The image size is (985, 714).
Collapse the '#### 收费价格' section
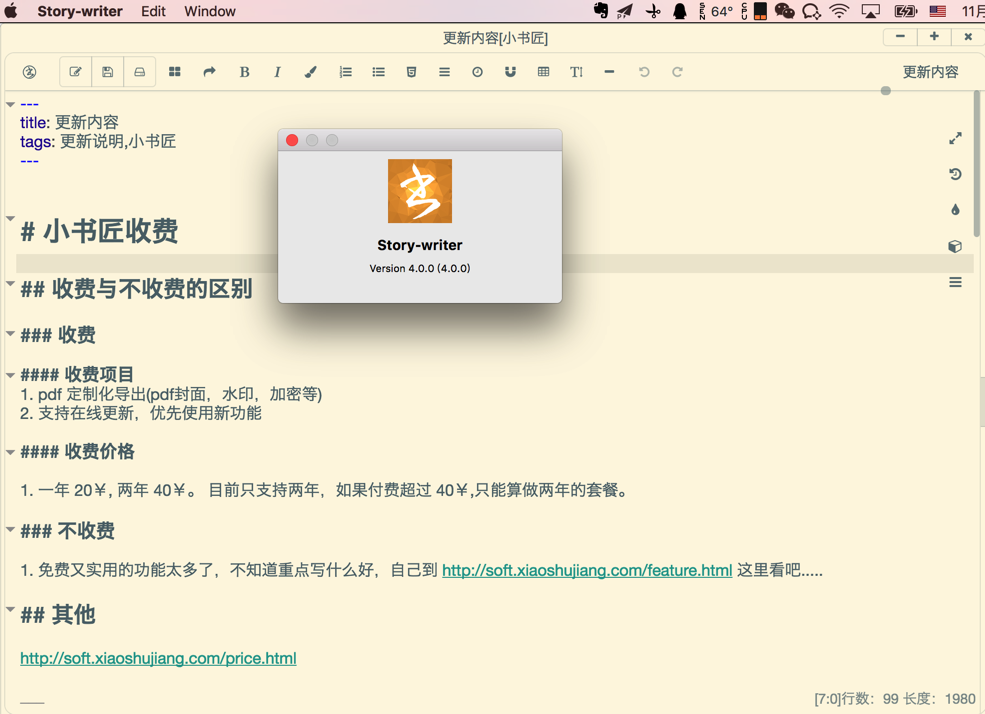[10, 452]
